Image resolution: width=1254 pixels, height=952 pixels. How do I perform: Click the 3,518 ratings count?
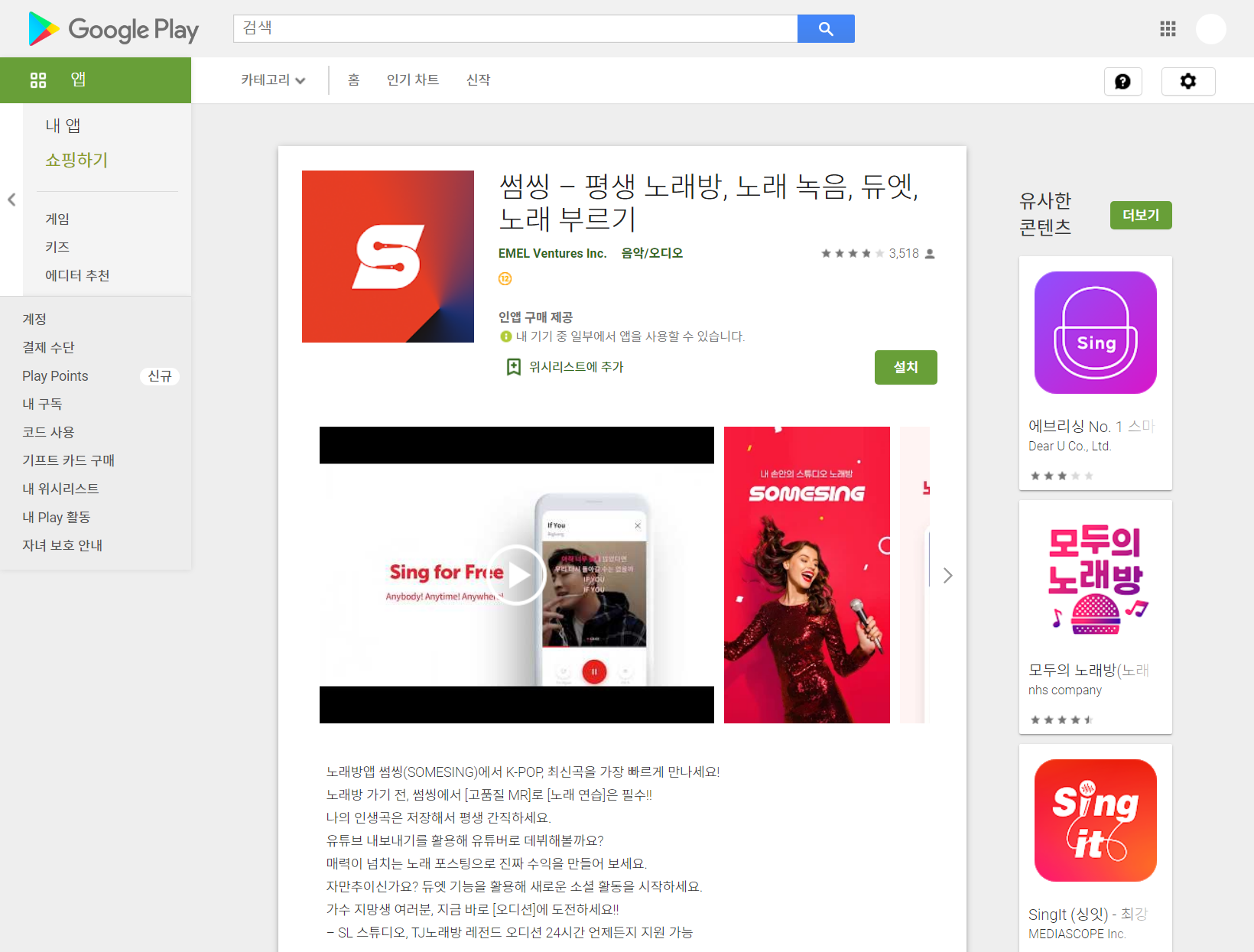click(x=904, y=254)
